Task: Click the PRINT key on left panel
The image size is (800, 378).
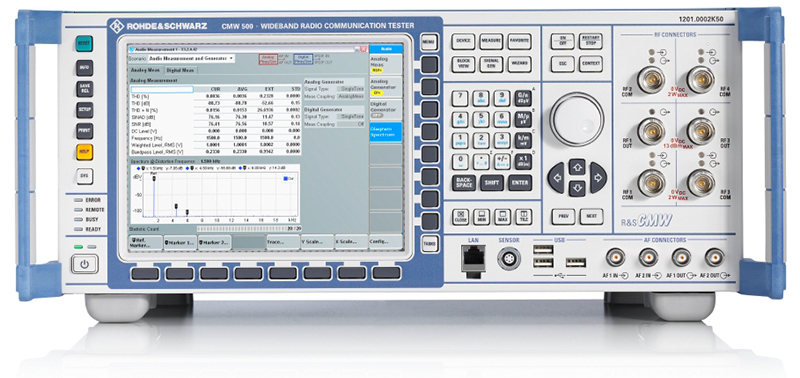Action: tap(85, 131)
